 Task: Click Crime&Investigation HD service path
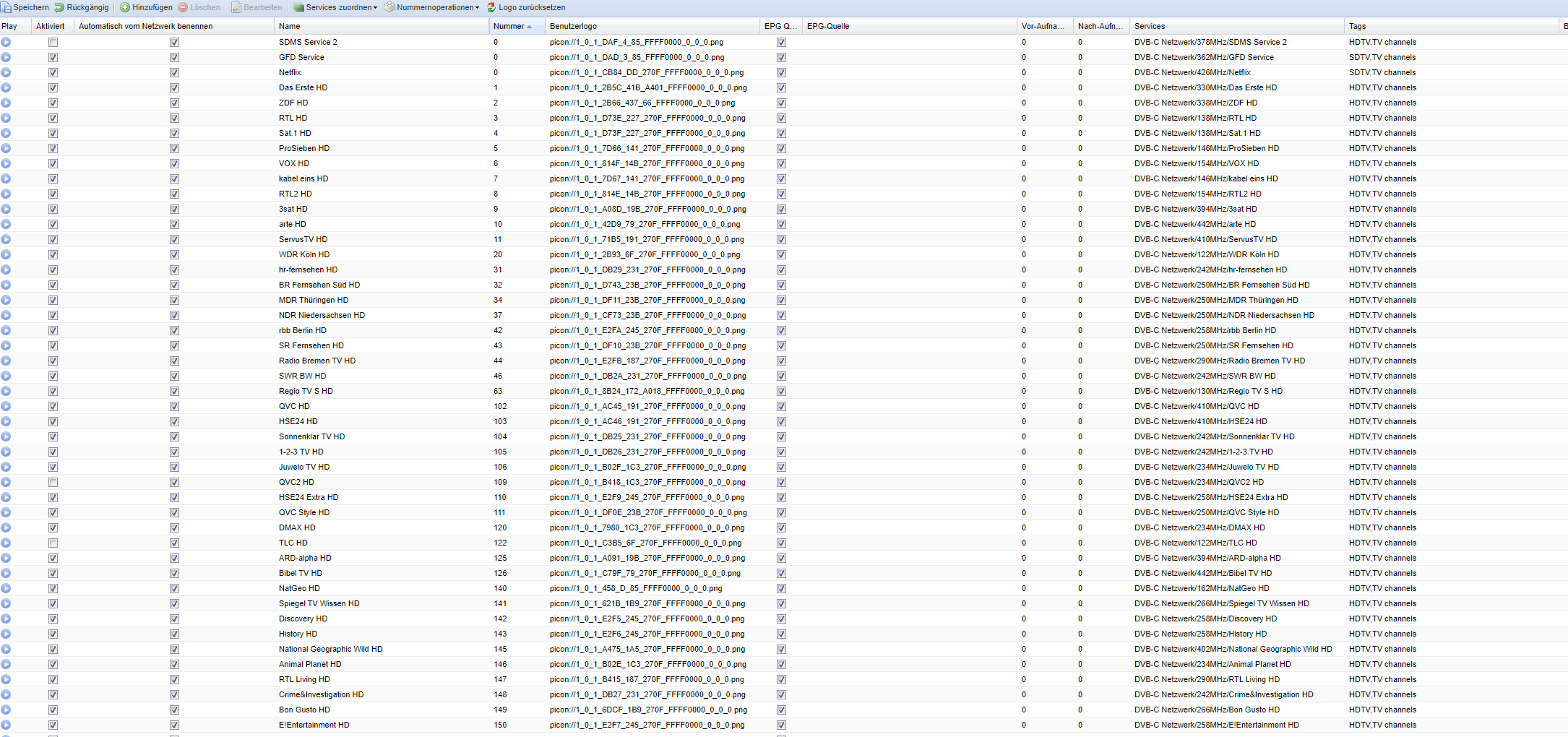coord(1223,694)
